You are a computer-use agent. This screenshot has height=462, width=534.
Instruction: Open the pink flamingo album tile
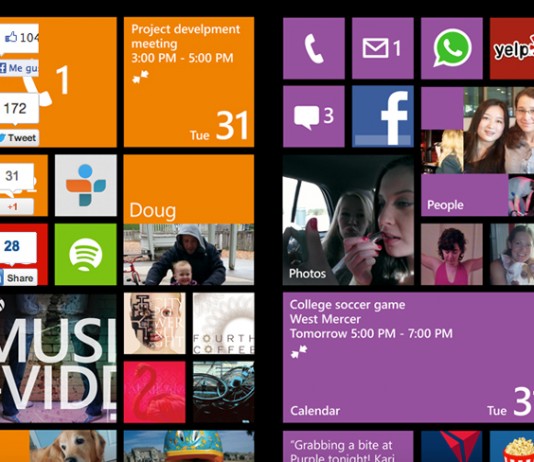click(x=155, y=392)
